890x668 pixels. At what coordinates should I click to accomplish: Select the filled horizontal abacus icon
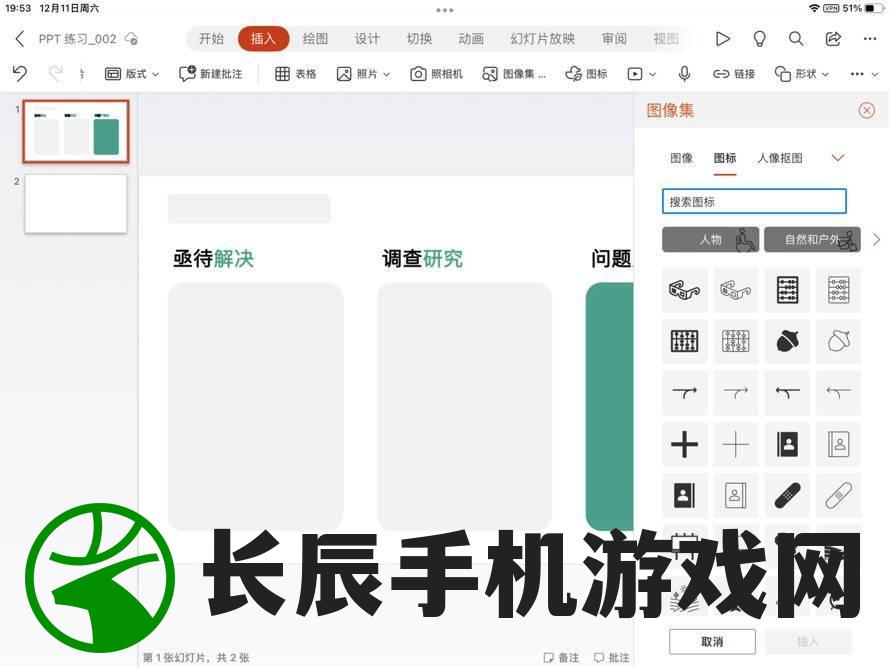point(685,341)
